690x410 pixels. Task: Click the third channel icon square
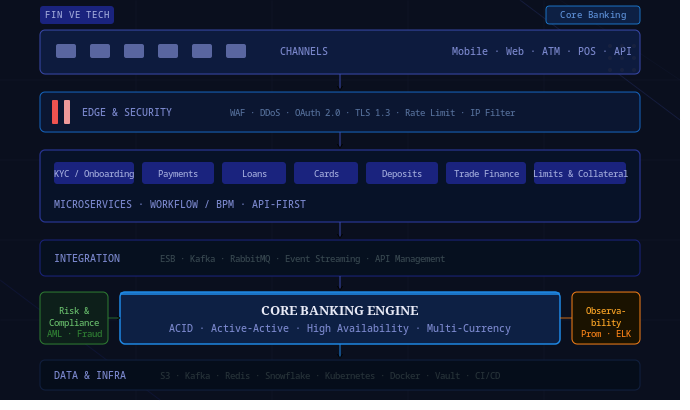(134, 51)
